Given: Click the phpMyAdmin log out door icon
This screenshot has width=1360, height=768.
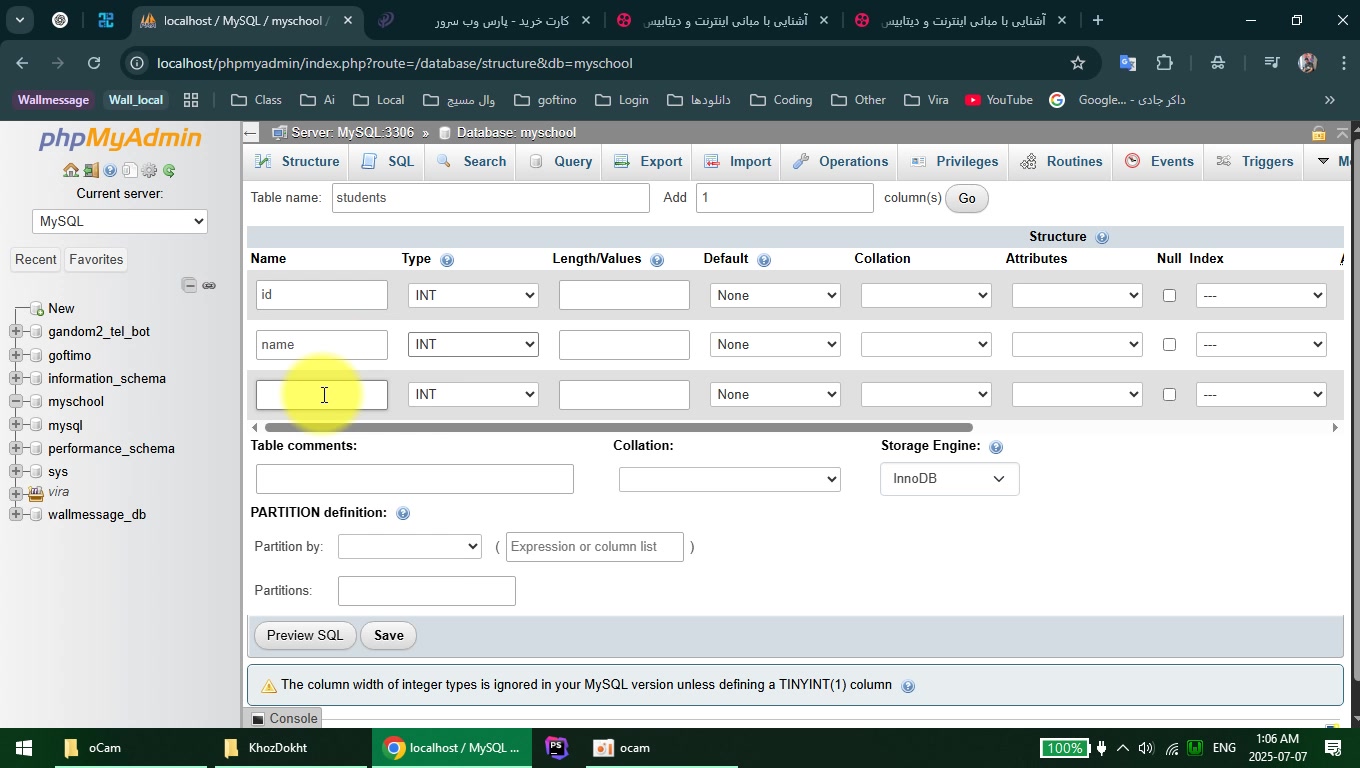Looking at the screenshot, I should (x=91, y=171).
